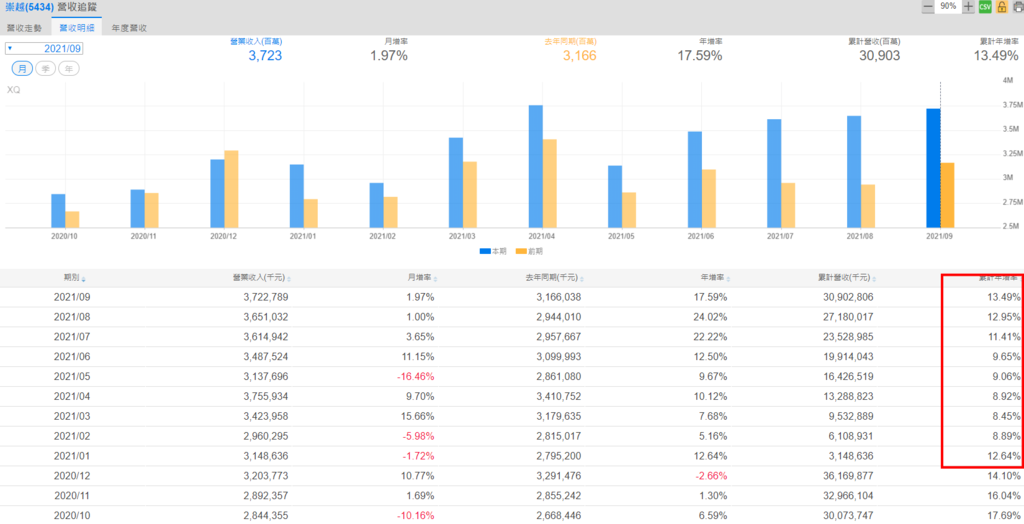This screenshot has height=524, width=1024.
Task: Click the 90% zoom value field
Action: (x=948, y=7)
